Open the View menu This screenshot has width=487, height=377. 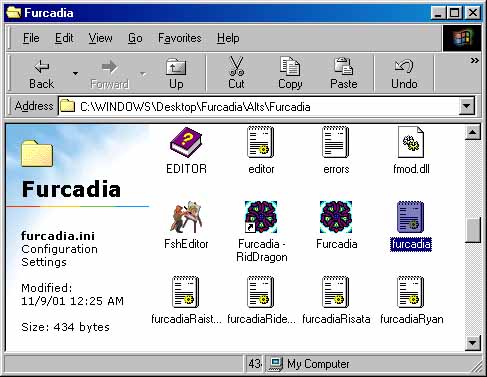[100, 38]
